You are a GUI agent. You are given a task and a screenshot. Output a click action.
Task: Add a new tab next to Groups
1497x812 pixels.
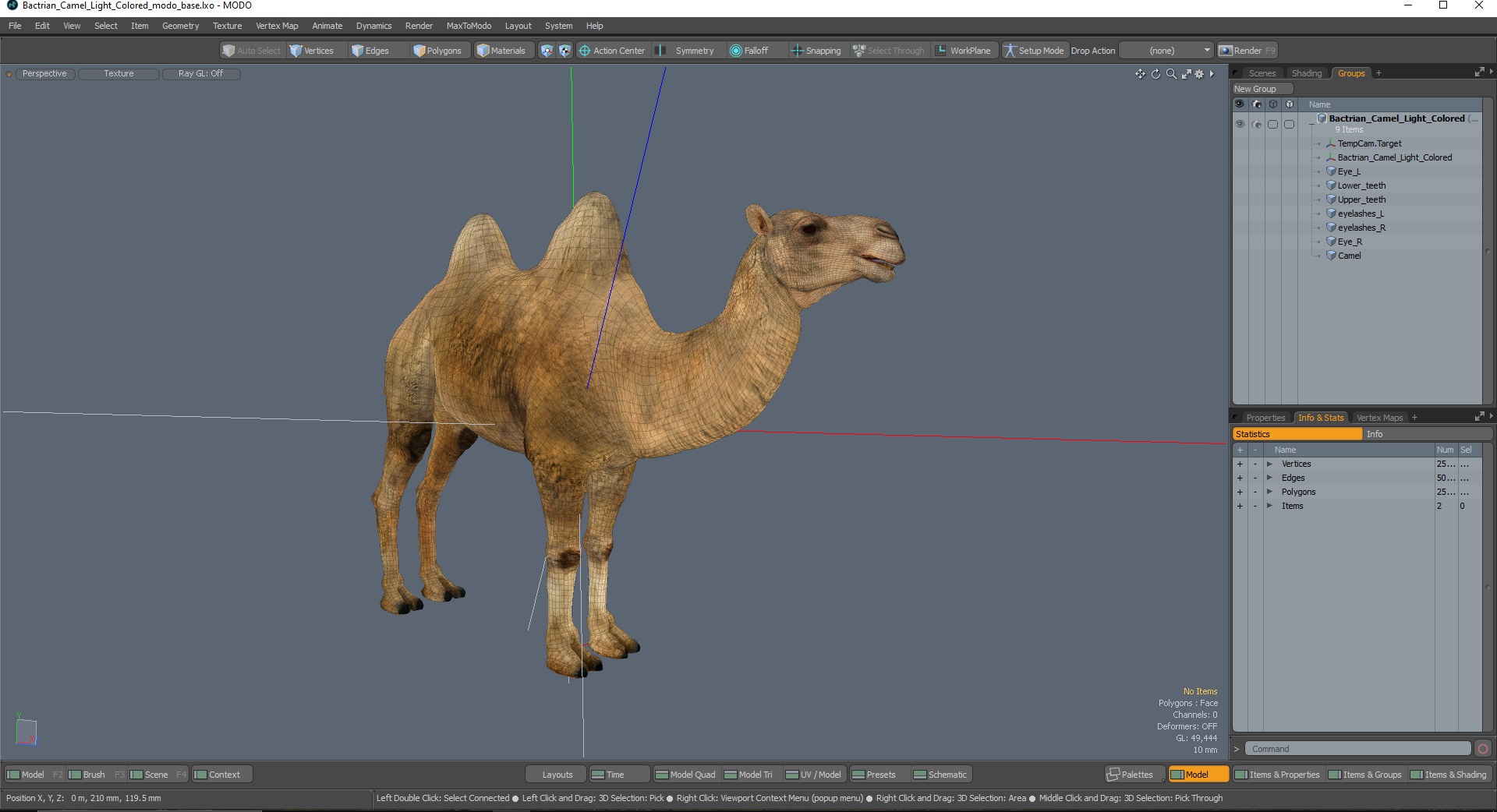[x=1378, y=73]
